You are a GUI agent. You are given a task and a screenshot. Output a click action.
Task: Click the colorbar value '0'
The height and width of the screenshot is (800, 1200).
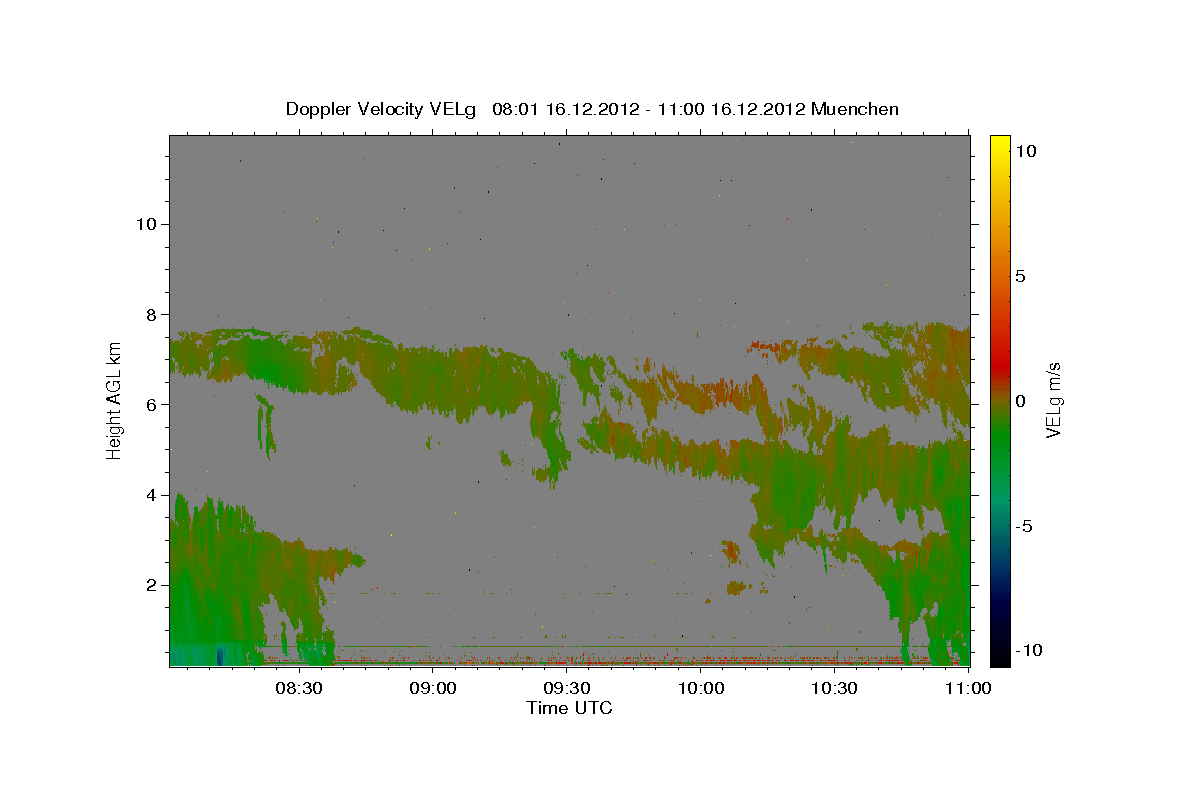1020,401
